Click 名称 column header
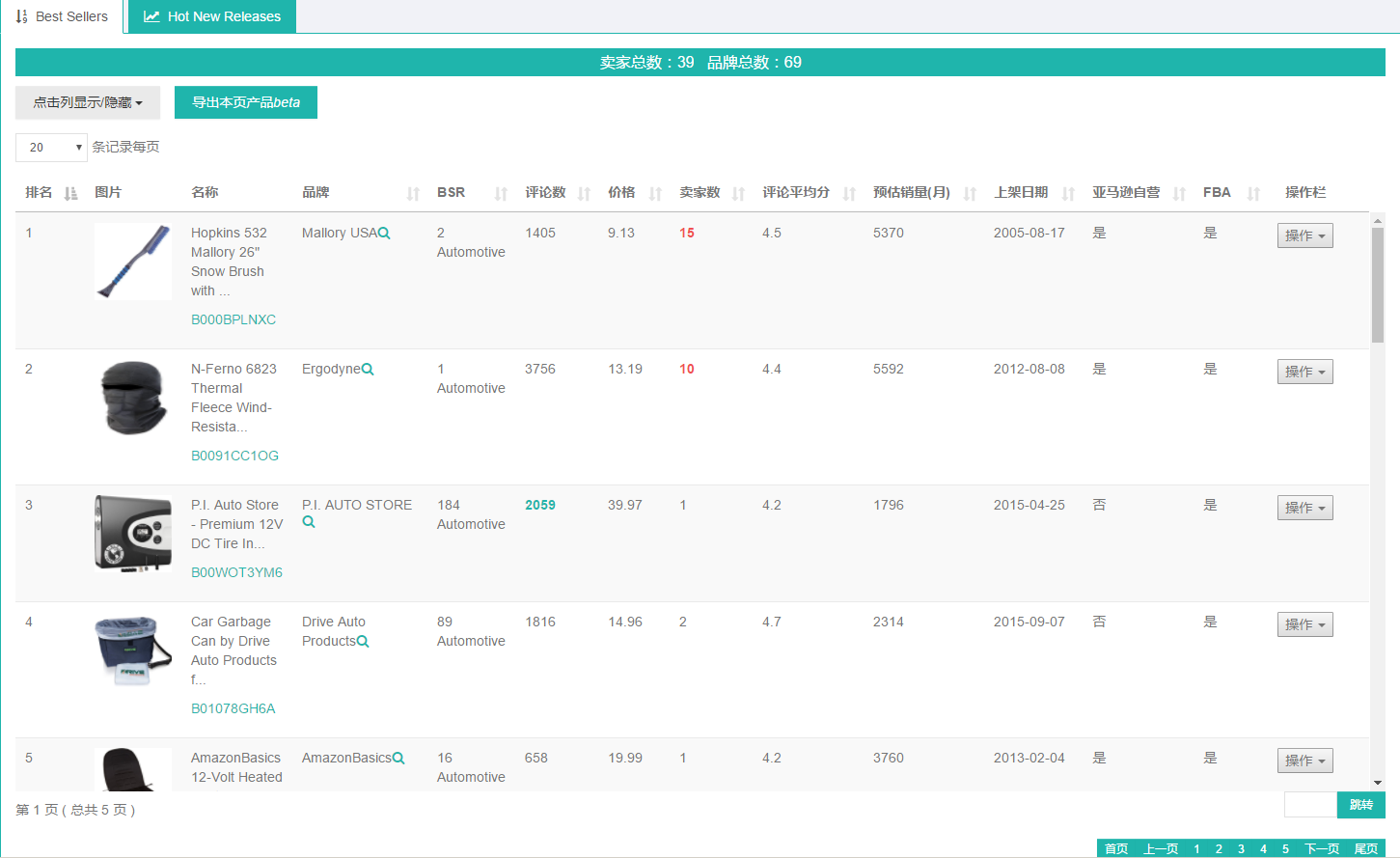Screen dimensions: 1400x858 [205, 192]
